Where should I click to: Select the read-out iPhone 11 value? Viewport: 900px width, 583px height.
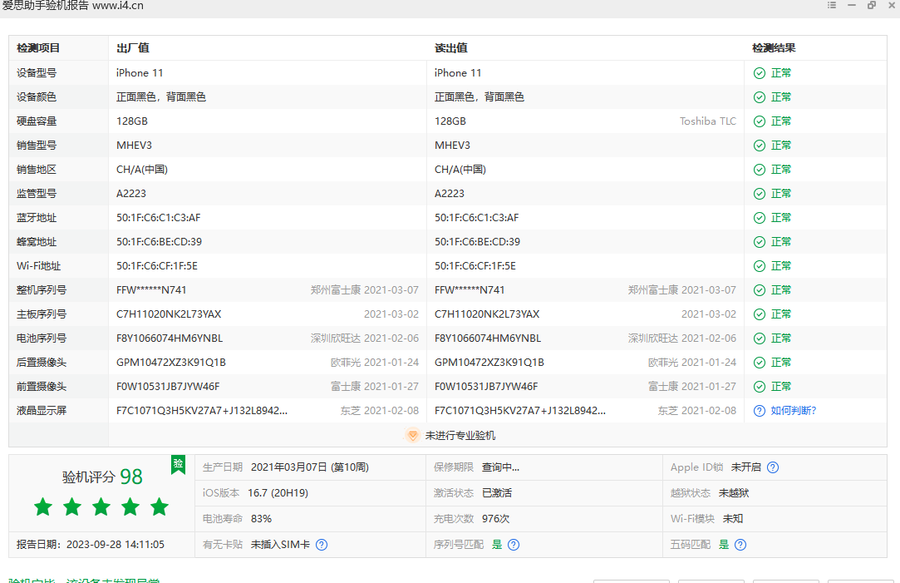[x=457, y=73]
